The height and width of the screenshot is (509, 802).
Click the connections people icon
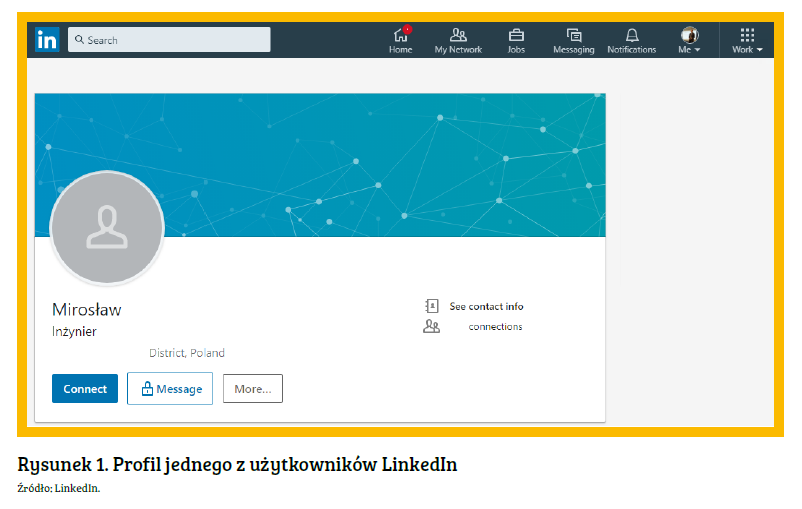(431, 326)
